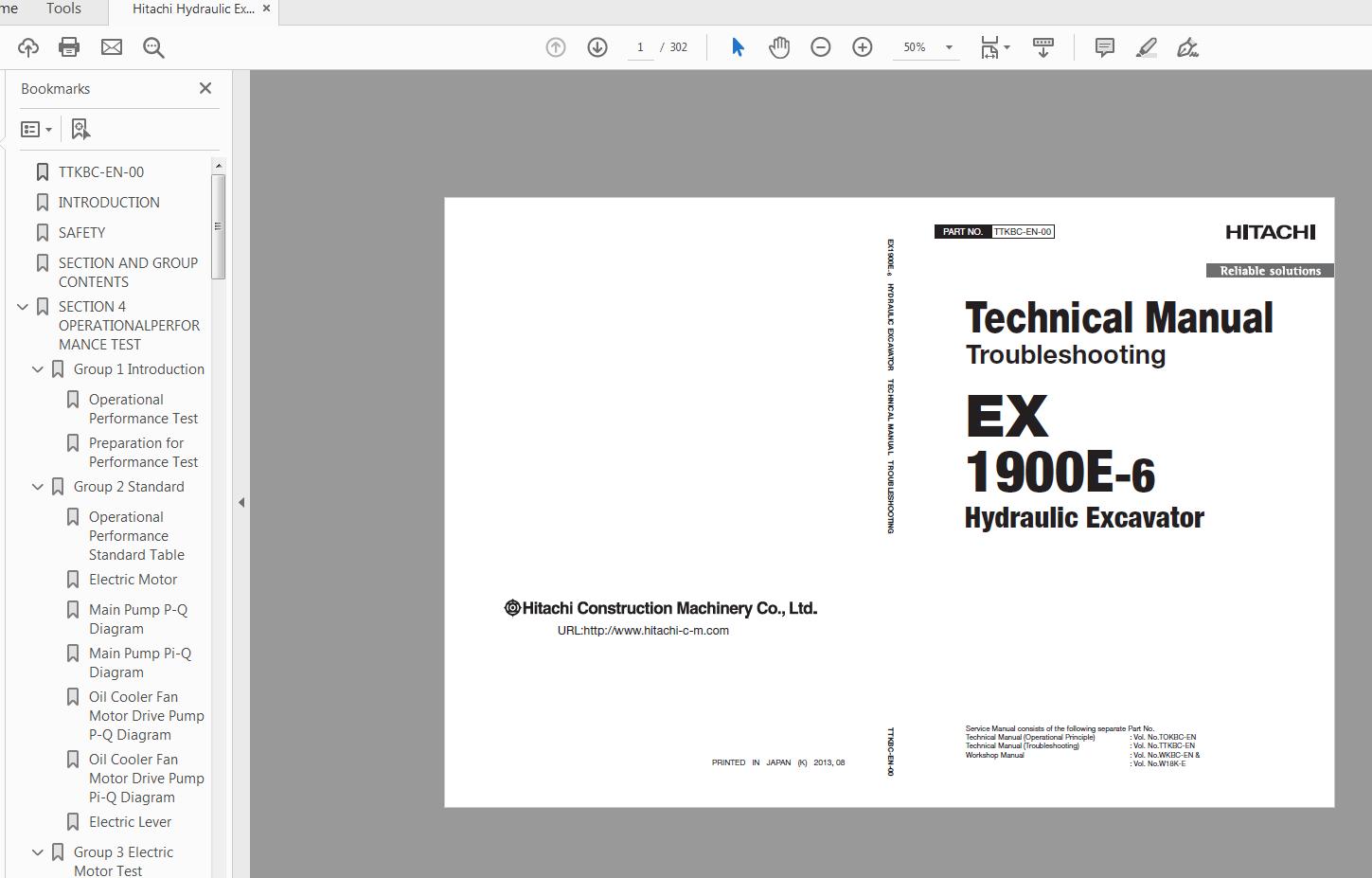The height and width of the screenshot is (878, 1372).
Task: Open the sign document tool
Action: 1187,47
